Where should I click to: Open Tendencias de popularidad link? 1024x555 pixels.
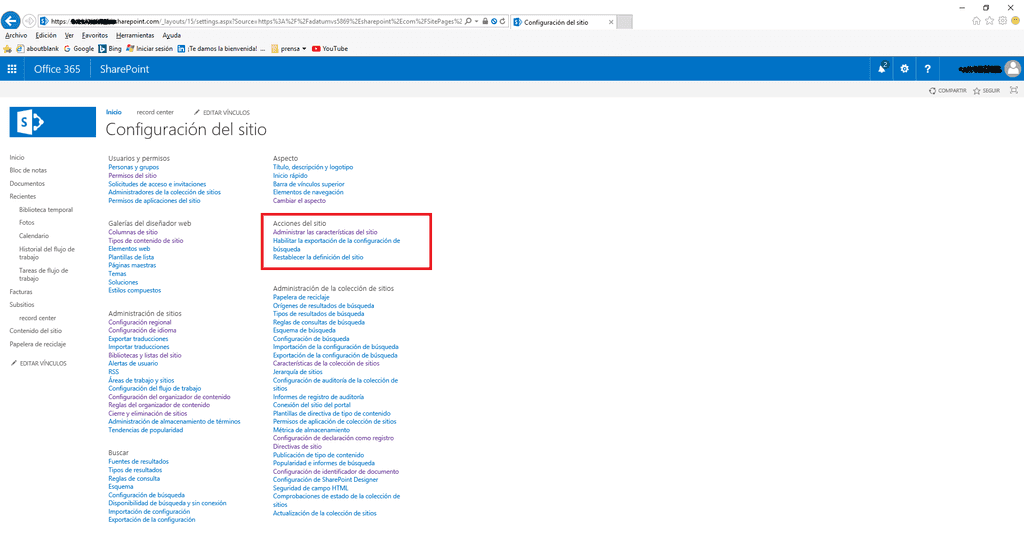[146, 430]
